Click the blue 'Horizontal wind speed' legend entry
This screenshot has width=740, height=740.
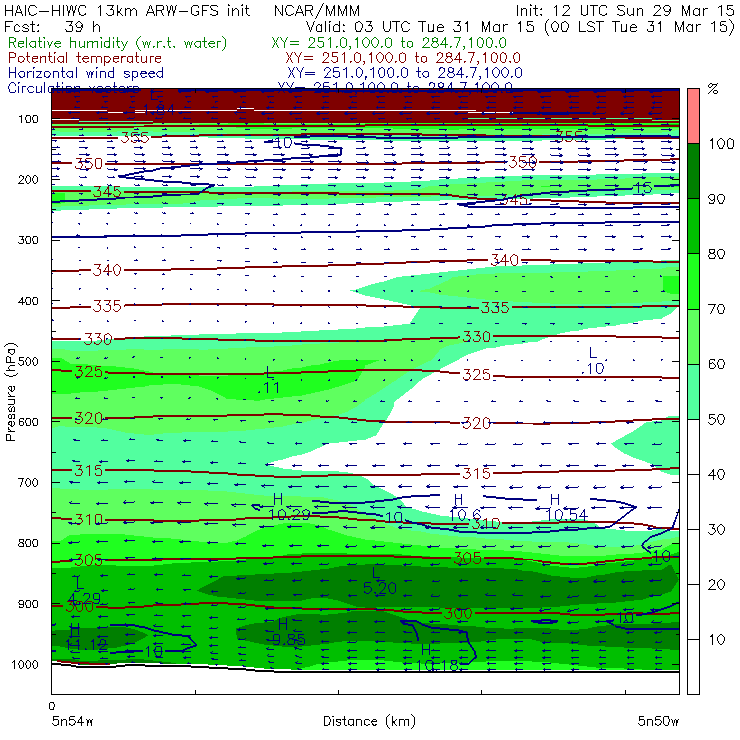click(x=86, y=73)
